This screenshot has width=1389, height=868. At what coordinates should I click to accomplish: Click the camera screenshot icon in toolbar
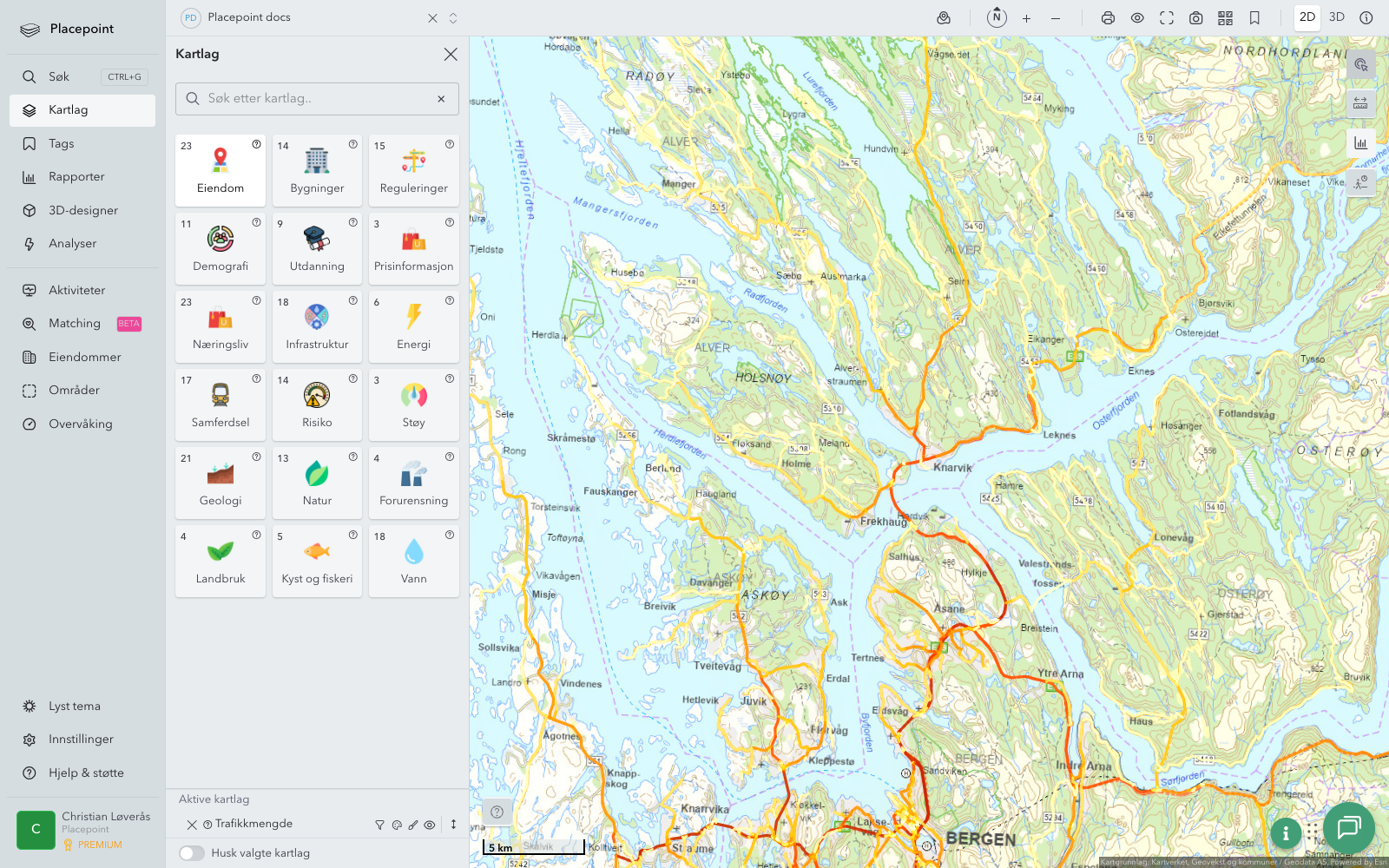pos(1195,17)
